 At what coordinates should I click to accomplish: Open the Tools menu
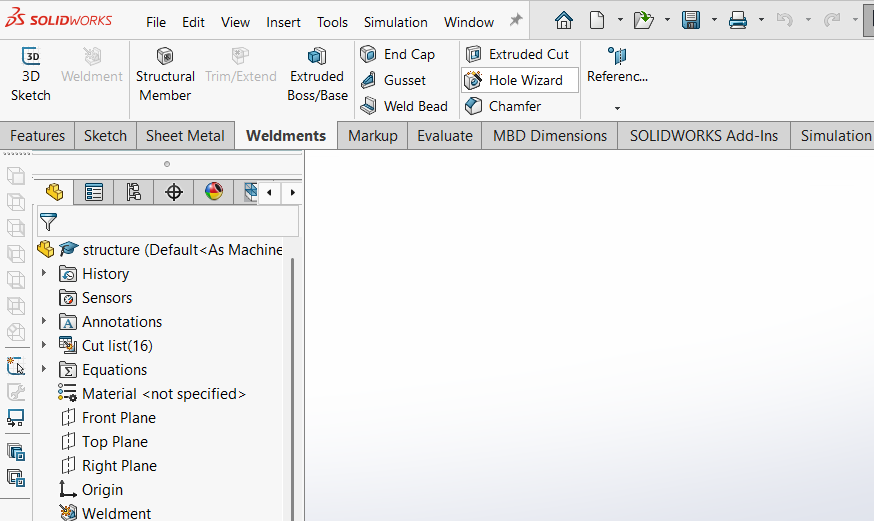(x=332, y=22)
